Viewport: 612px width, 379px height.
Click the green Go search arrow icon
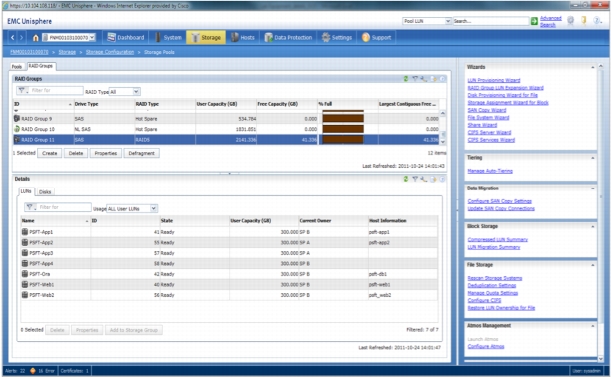pyautogui.click(x=534, y=21)
